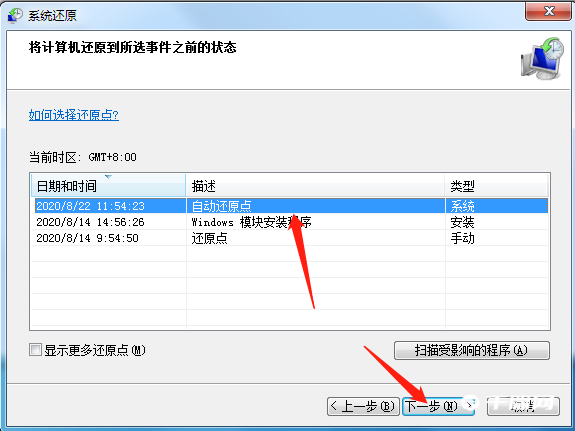Enable the 显示更多还原点 checkbox
The height and width of the screenshot is (431, 575).
(x=35, y=350)
